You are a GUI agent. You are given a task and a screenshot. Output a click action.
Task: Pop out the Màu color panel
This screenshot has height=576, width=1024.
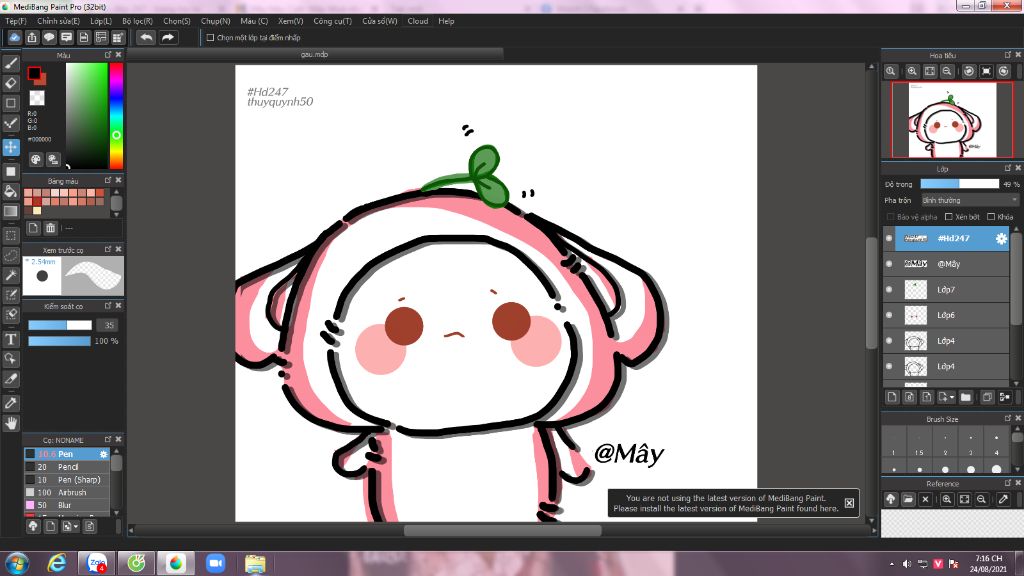point(108,55)
